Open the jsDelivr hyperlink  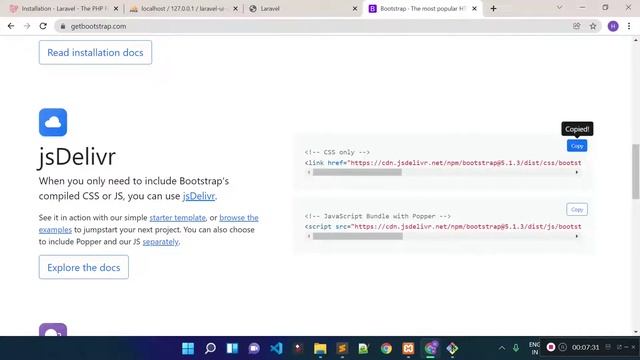(x=199, y=196)
